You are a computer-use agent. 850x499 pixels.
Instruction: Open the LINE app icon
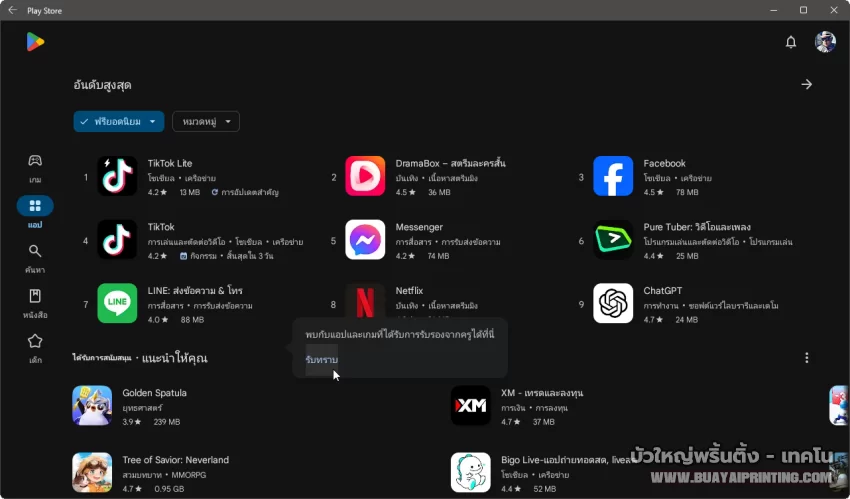point(117,304)
